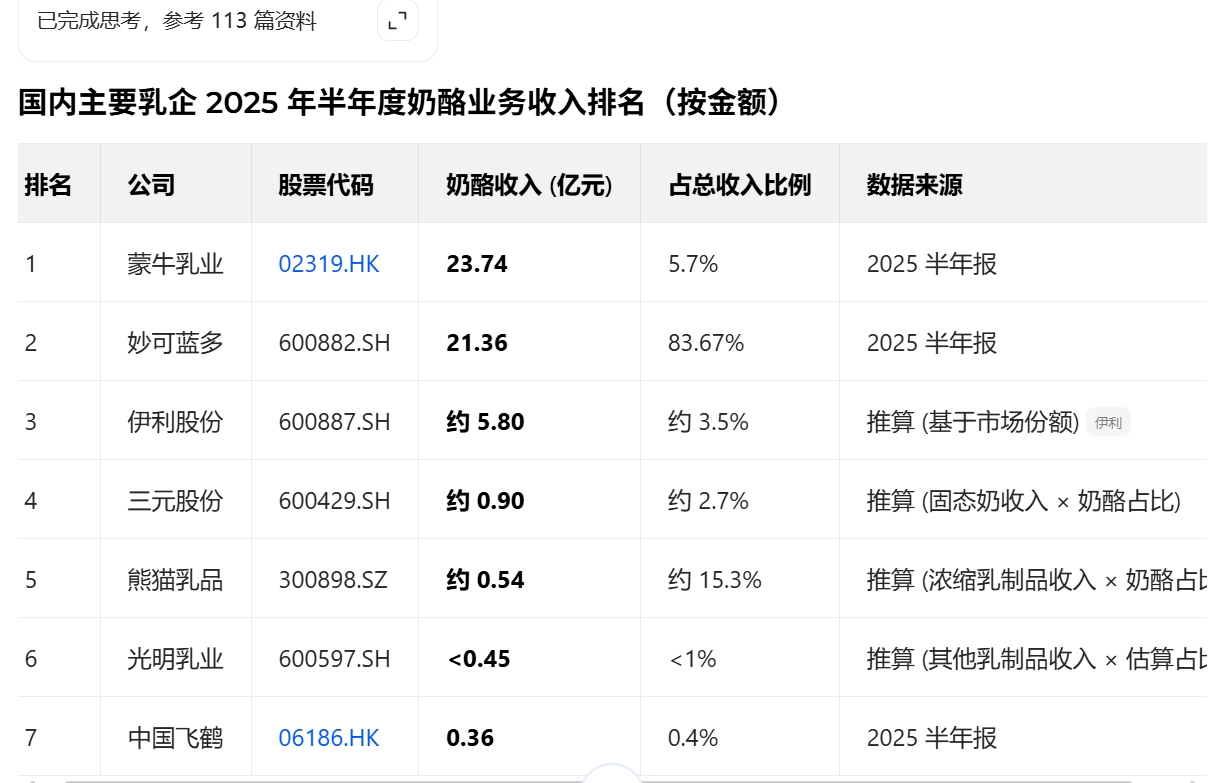
Task: Select the 妙可蓝多 company cell
Action: (x=176, y=343)
